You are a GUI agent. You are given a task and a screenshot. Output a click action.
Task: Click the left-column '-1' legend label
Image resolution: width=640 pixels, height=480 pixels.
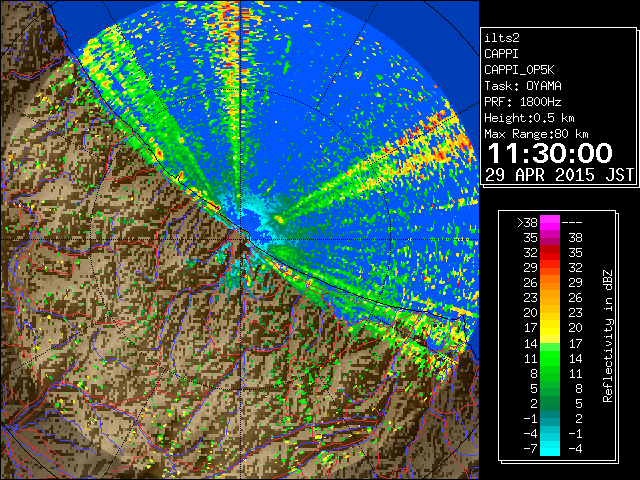coord(530,418)
